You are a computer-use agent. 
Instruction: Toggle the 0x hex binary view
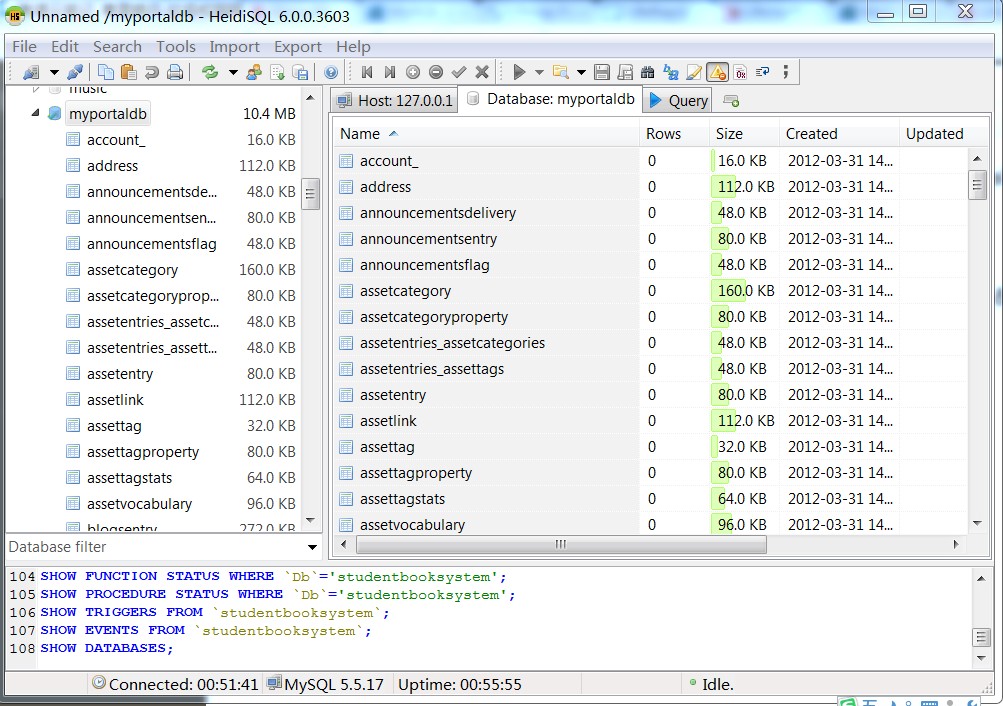pyautogui.click(x=740, y=72)
